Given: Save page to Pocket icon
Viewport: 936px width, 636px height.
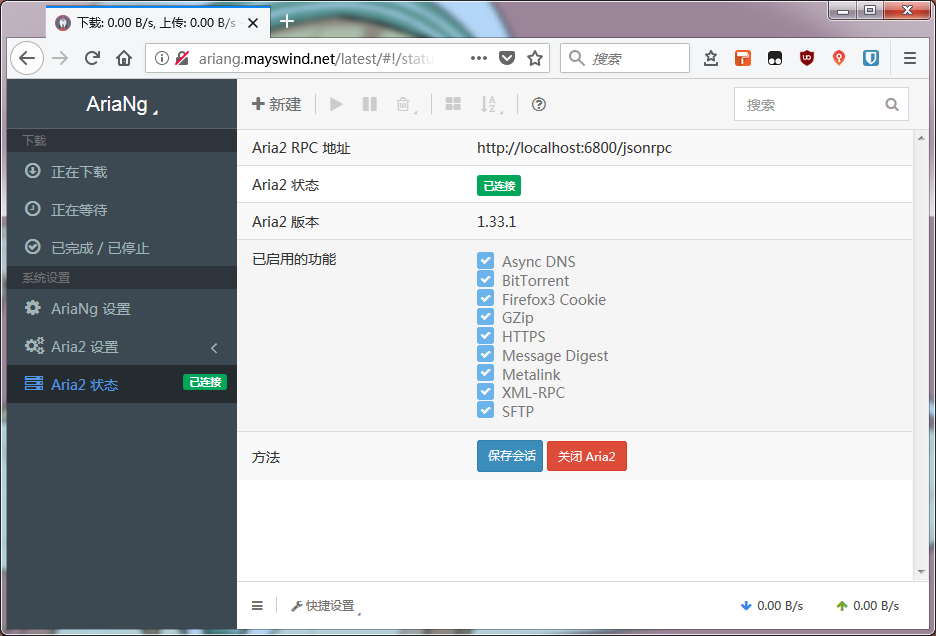Looking at the screenshot, I should tap(507, 58).
